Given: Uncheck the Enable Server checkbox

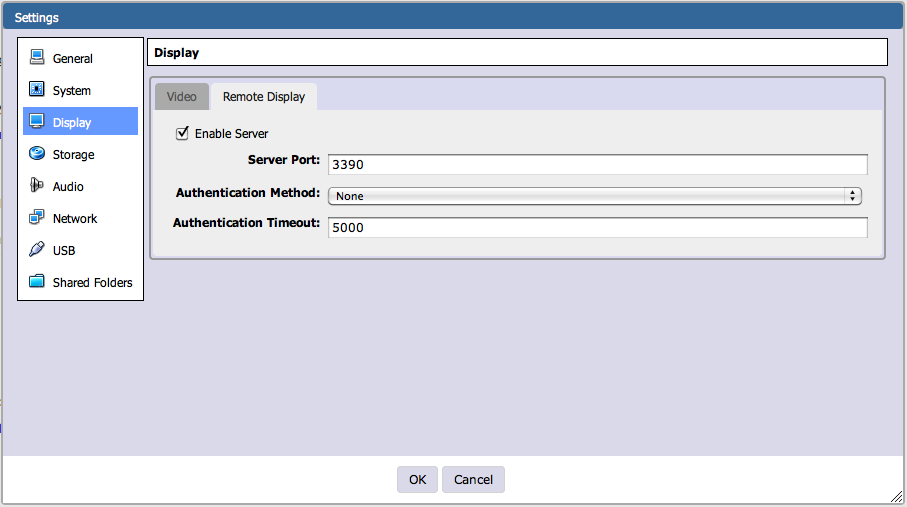Looking at the screenshot, I should (182, 133).
